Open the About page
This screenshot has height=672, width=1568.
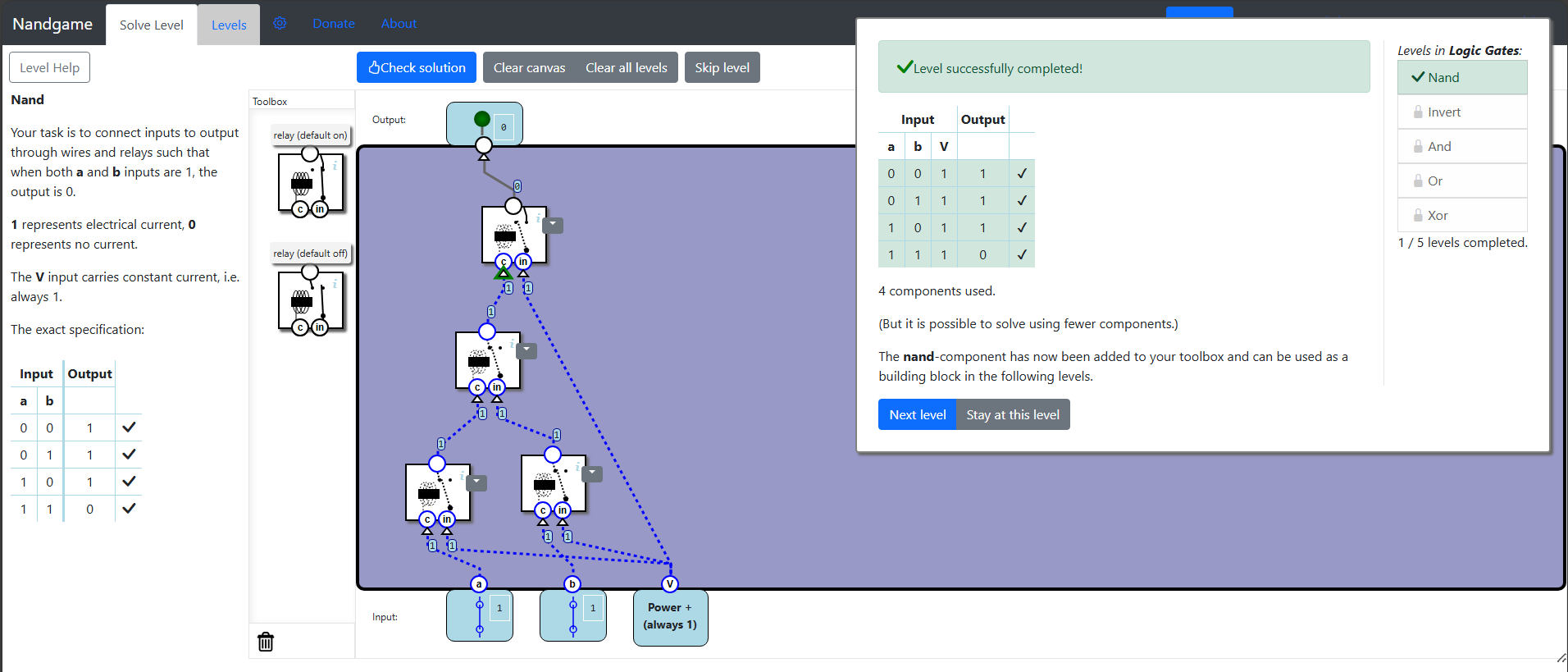pos(399,24)
